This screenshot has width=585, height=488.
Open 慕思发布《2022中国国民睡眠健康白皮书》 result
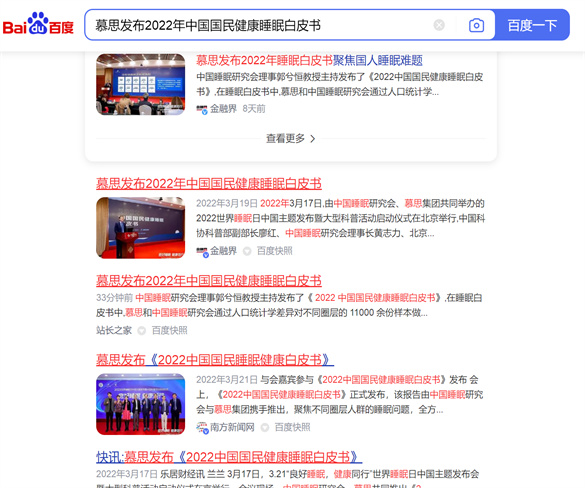pyautogui.click(x=215, y=360)
